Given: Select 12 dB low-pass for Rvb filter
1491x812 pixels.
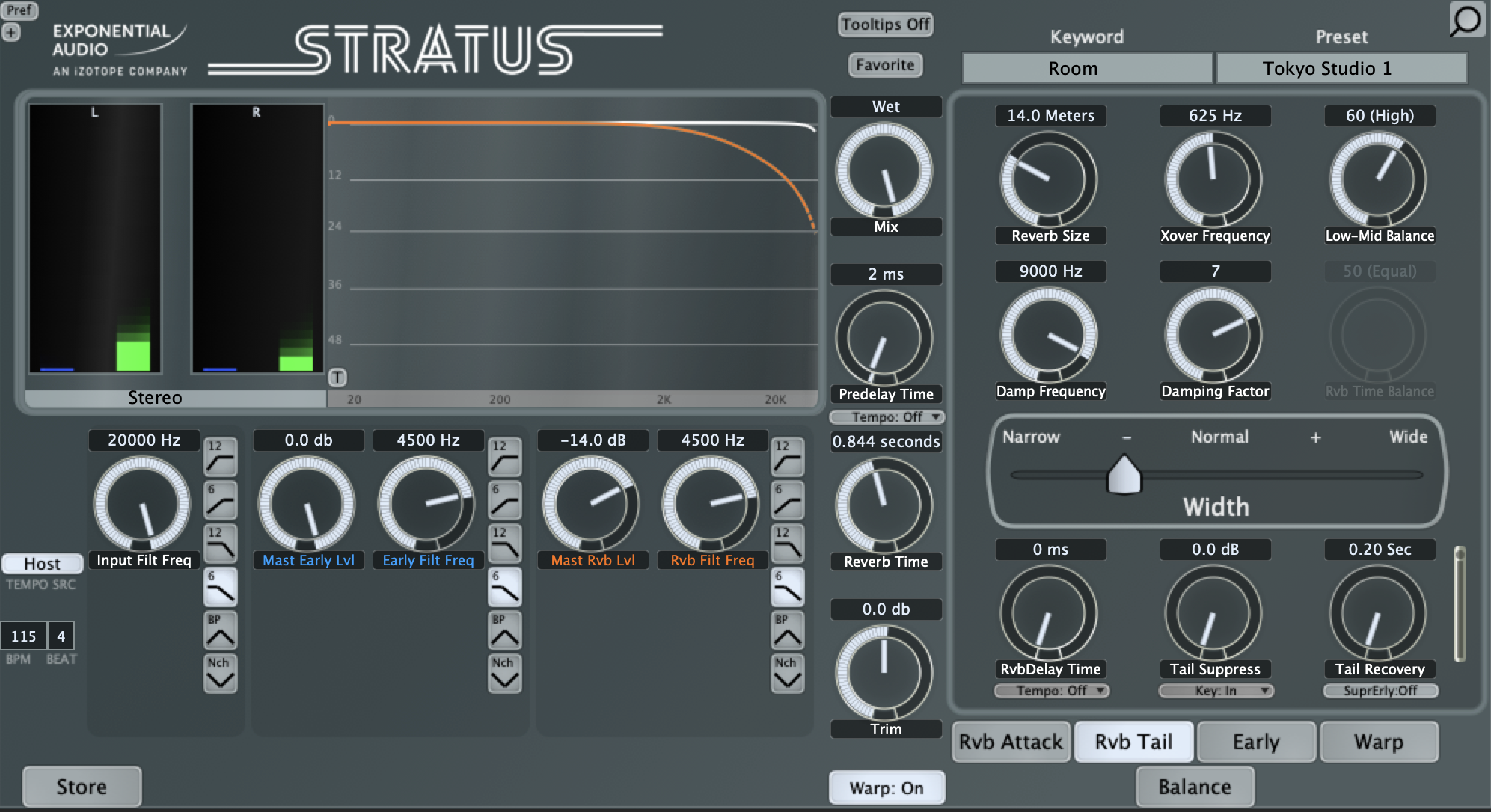Looking at the screenshot, I should click(x=788, y=544).
